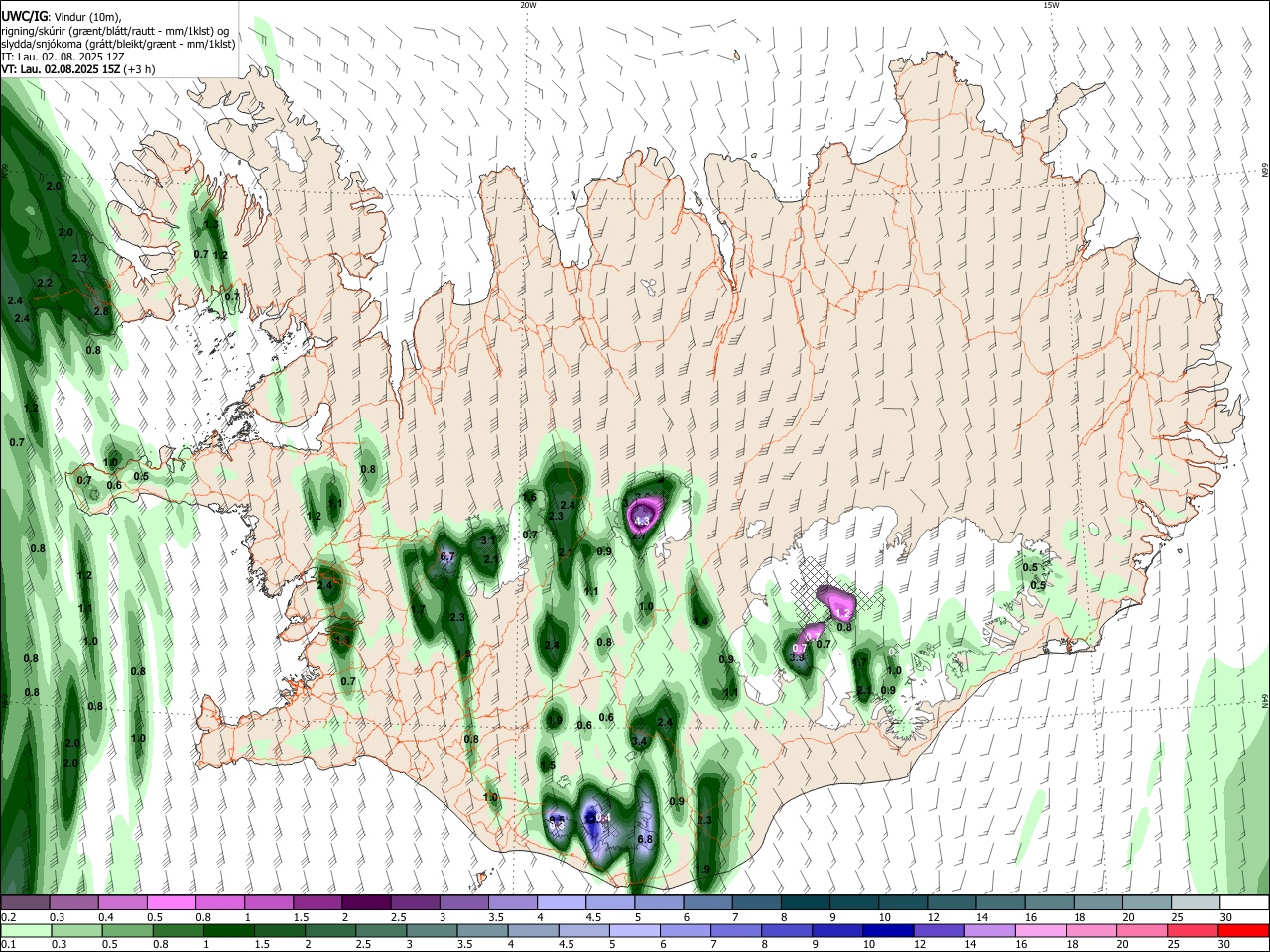Click the 3.4 rainfall value on the map
1270x952 pixels.
639,741
